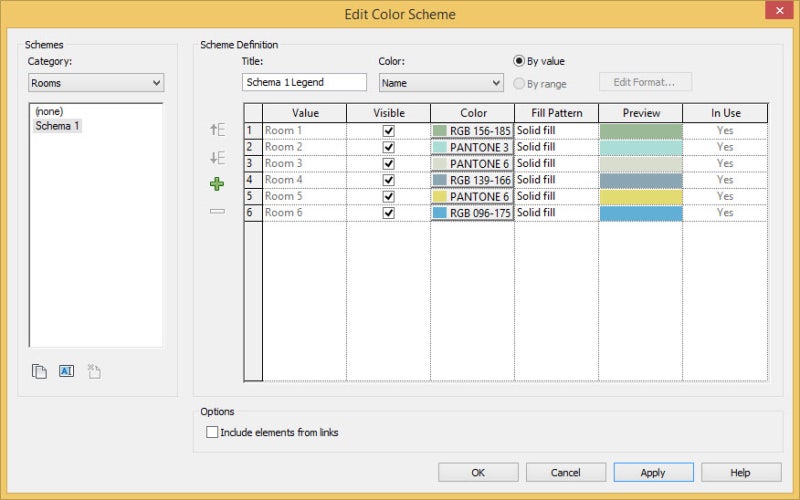
Task: Click the green preview swatch for Room 1
Action: point(641,131)
